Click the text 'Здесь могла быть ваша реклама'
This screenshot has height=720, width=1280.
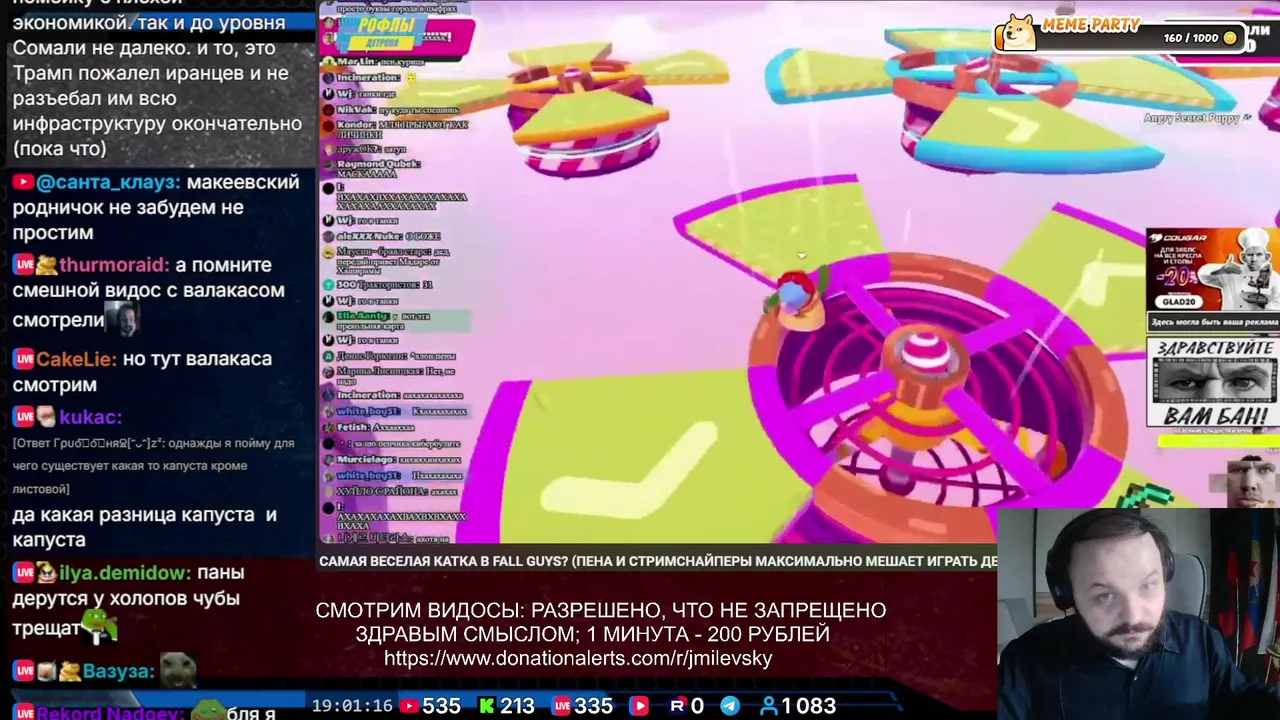[x=1214, y=322]
